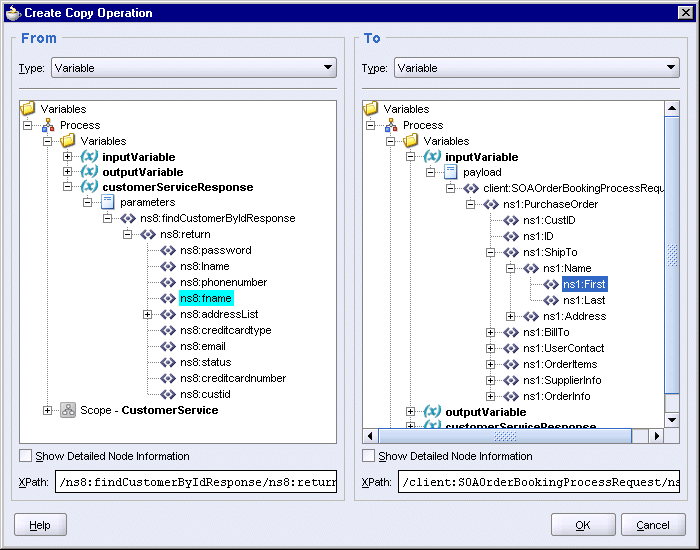Expand the ns1:Address node
The width and height of the screenshot is (700, 550).
tap(510, 317)
